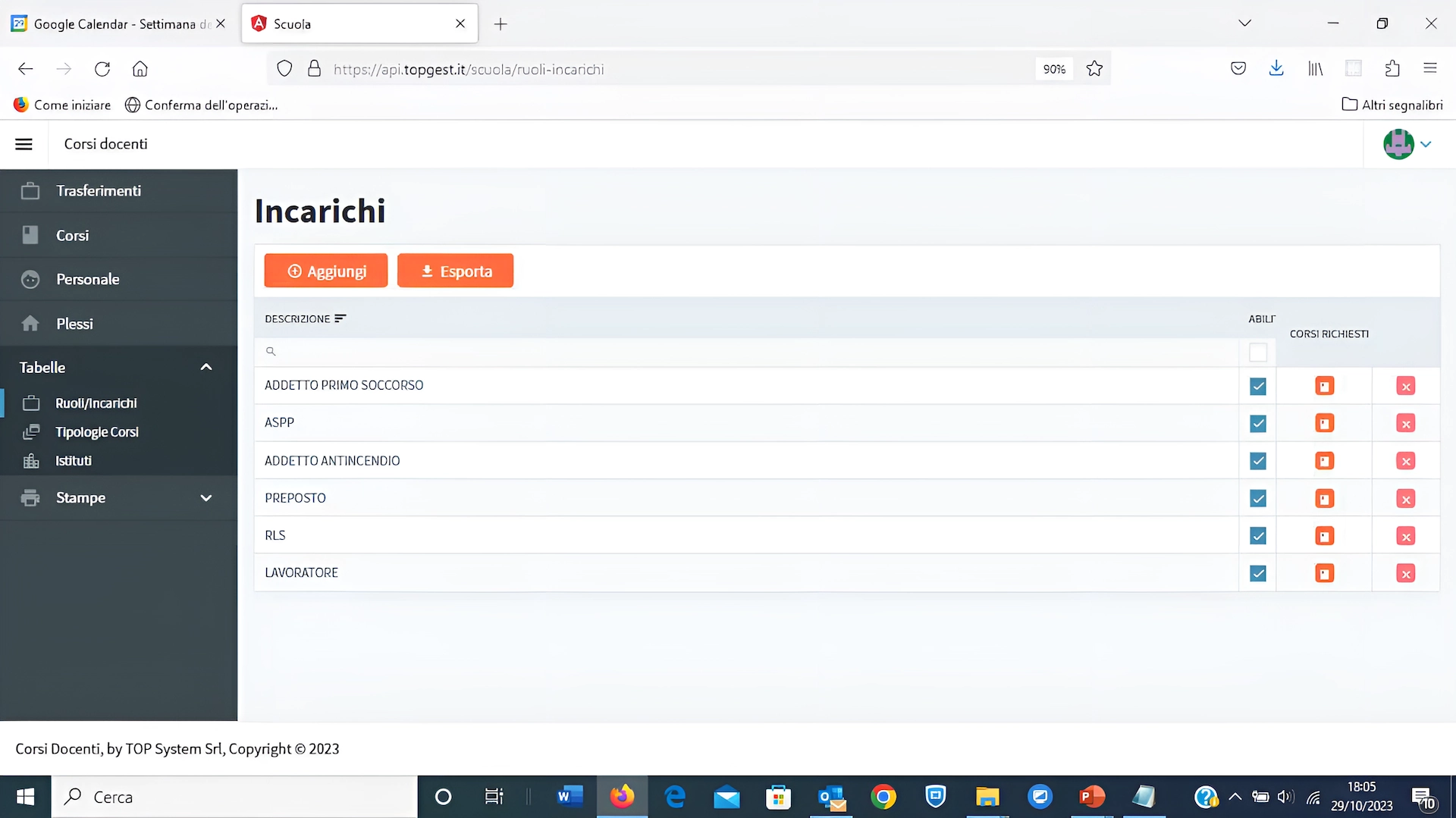Delete the PREPOSTO row
This screenshot has width=1456, height=818.
coord(1405,499)
